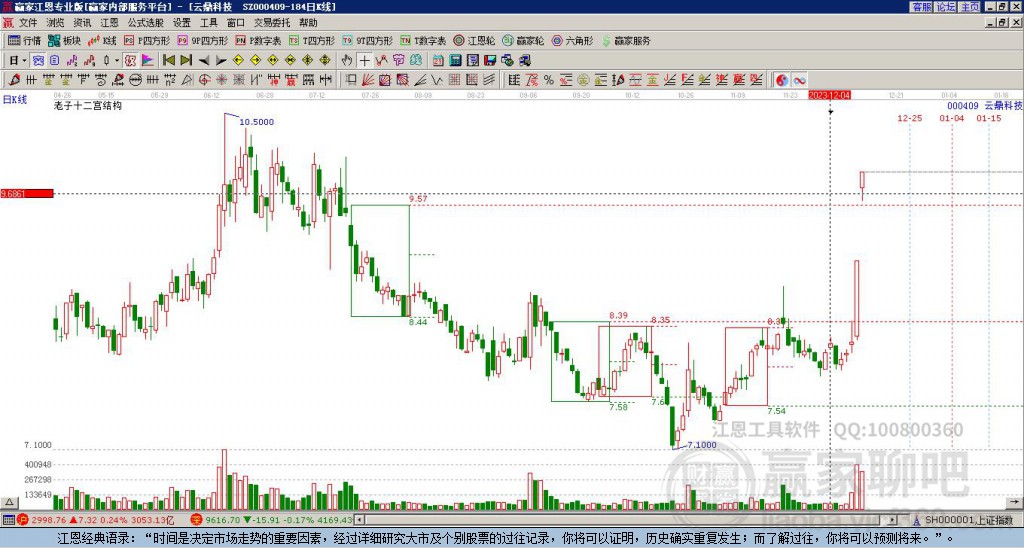
Task: Click the 板块 toolbar button
Action: pyautogui.click(x=64, y=40)
